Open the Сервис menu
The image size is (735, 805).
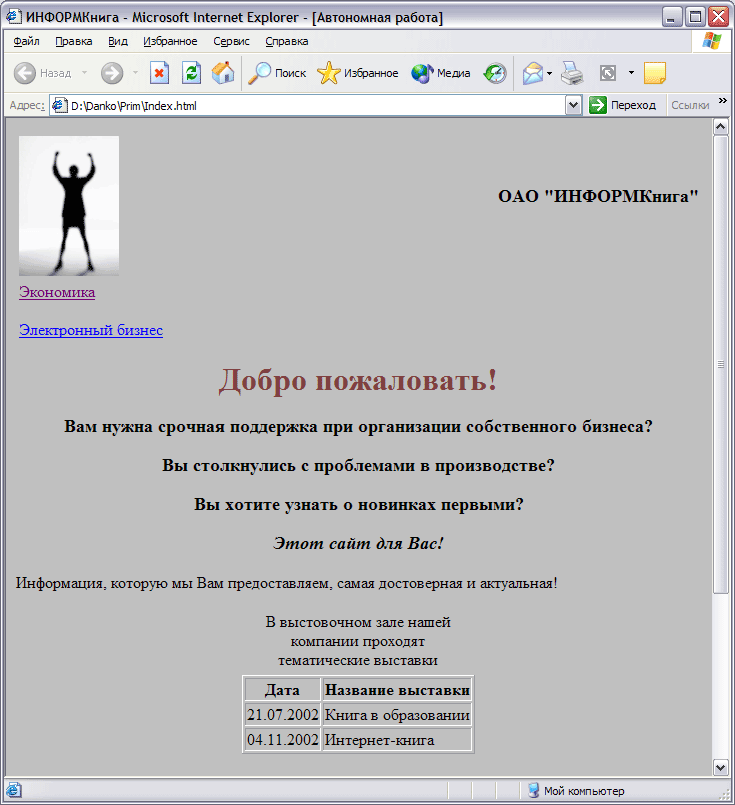point(231,41)
